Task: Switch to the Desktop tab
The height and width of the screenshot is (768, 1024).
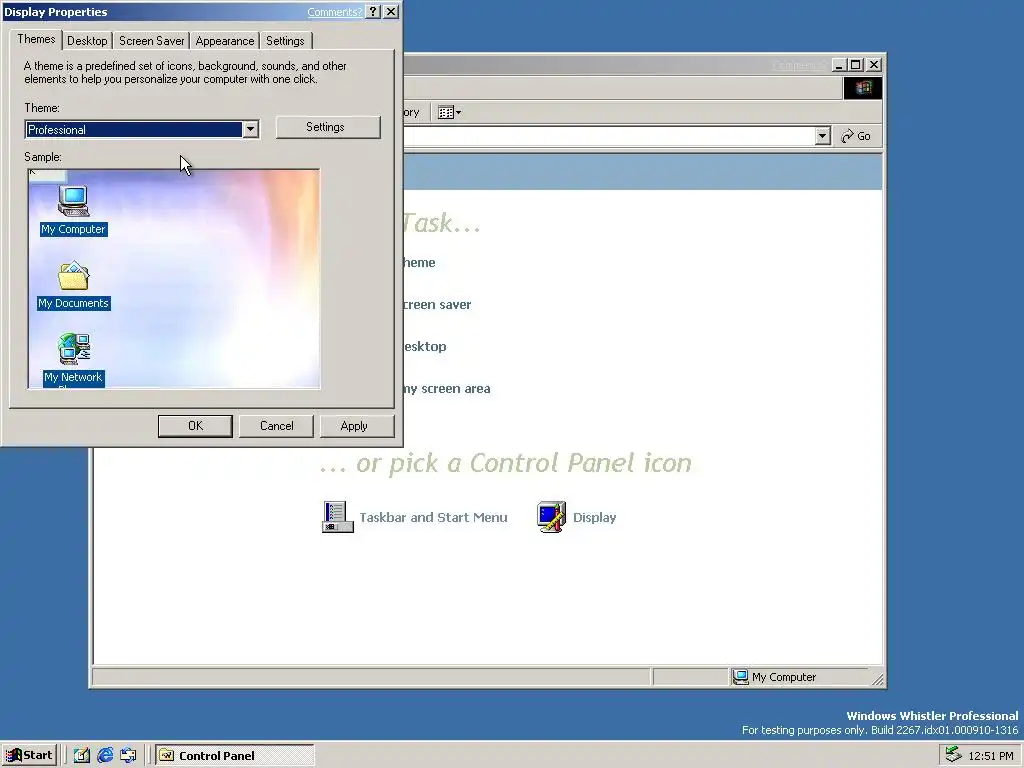Action: tap(87, 40)
